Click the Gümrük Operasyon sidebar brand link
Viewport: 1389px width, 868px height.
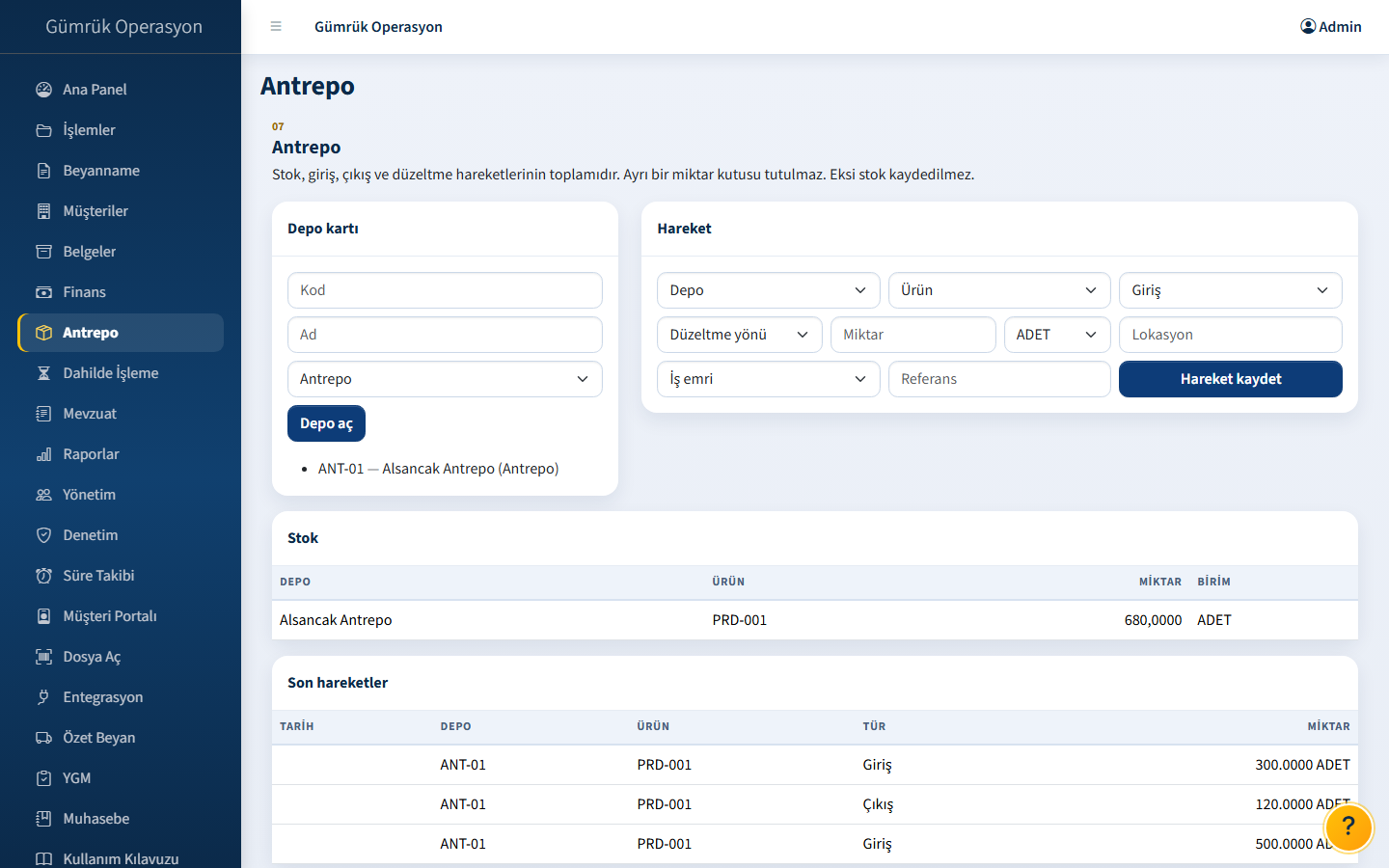pos(123,27)
